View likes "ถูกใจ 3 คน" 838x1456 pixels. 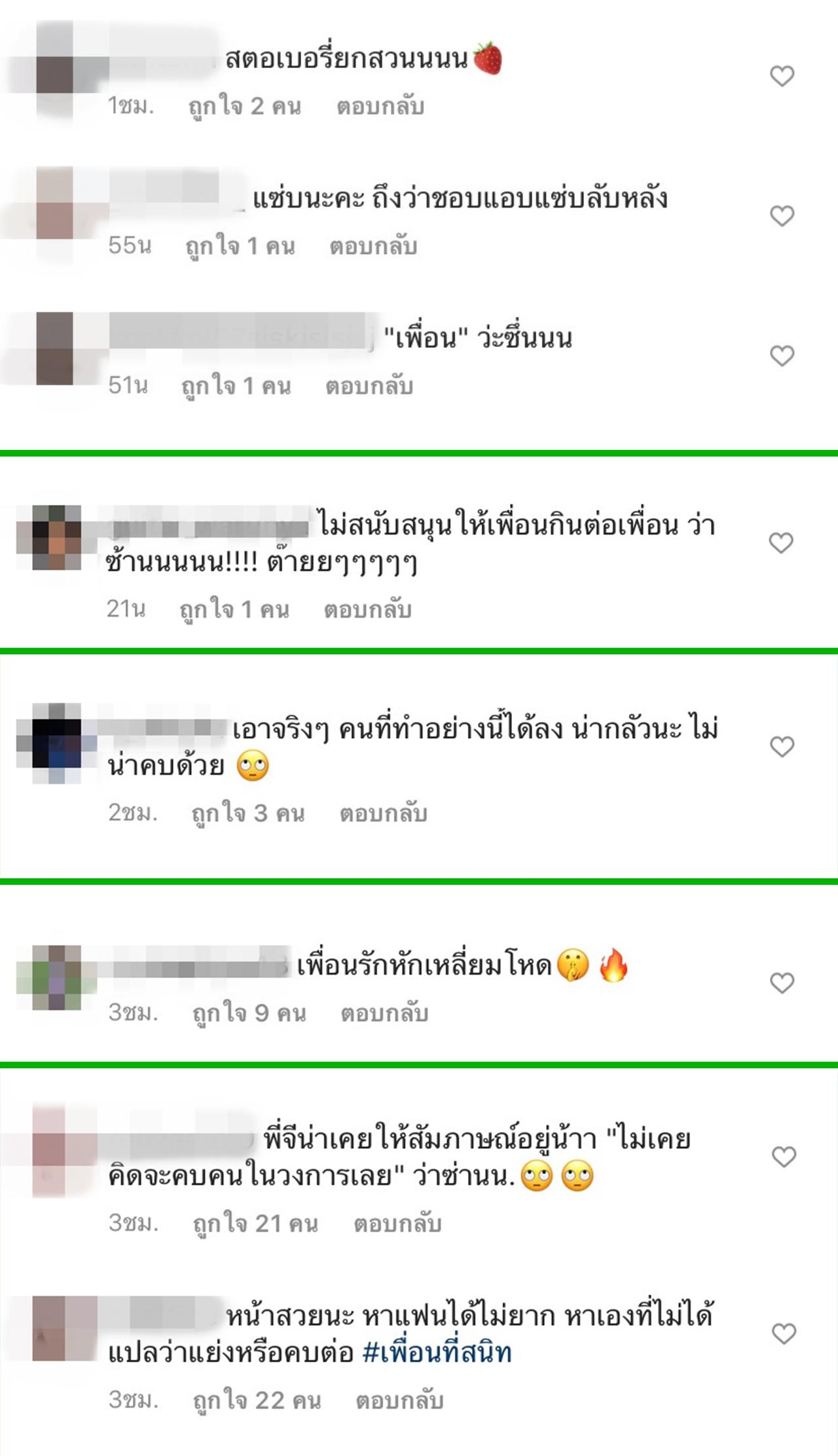point(248,813)
